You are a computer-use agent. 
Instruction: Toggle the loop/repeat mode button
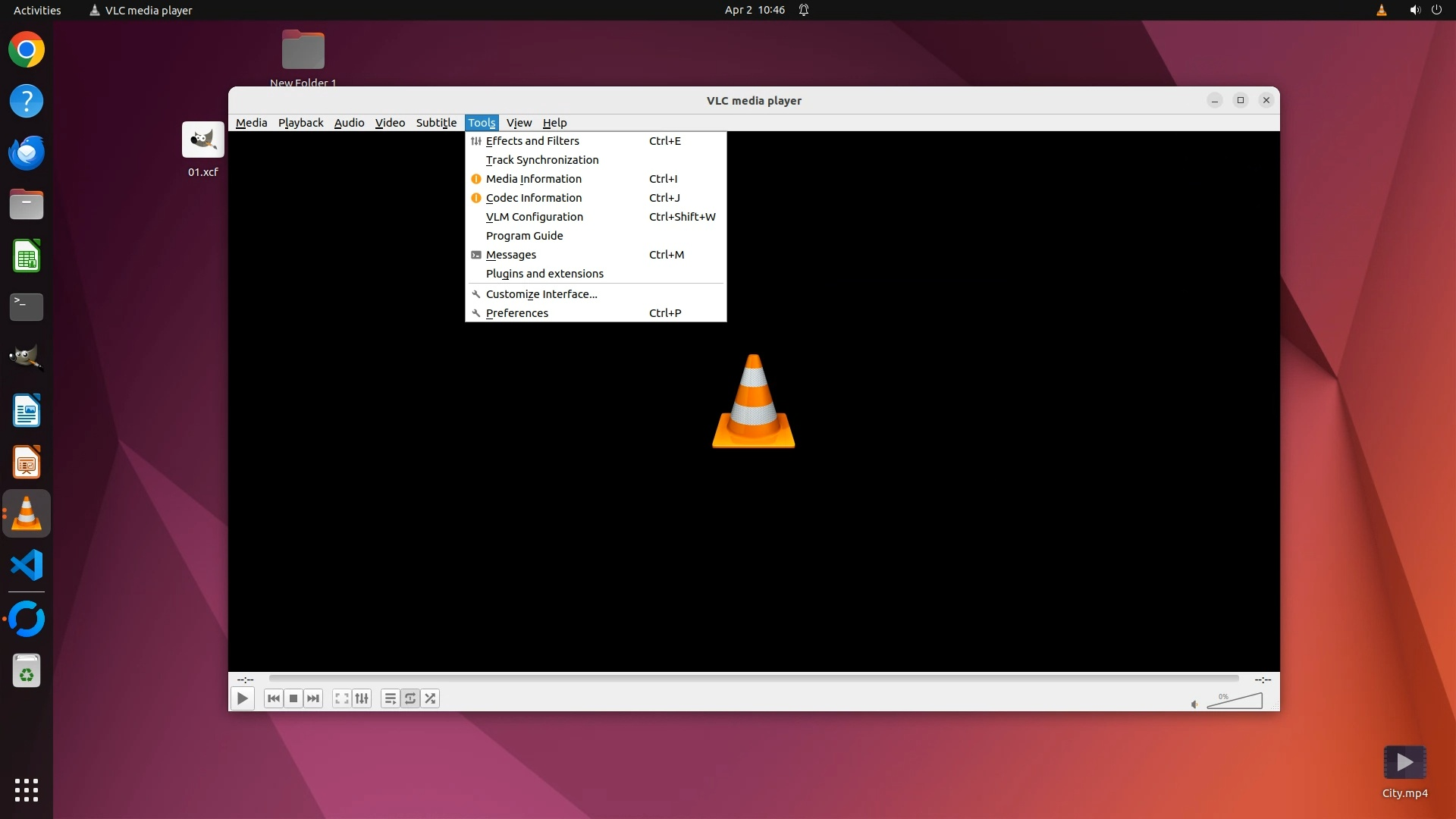tap(410, 698)
